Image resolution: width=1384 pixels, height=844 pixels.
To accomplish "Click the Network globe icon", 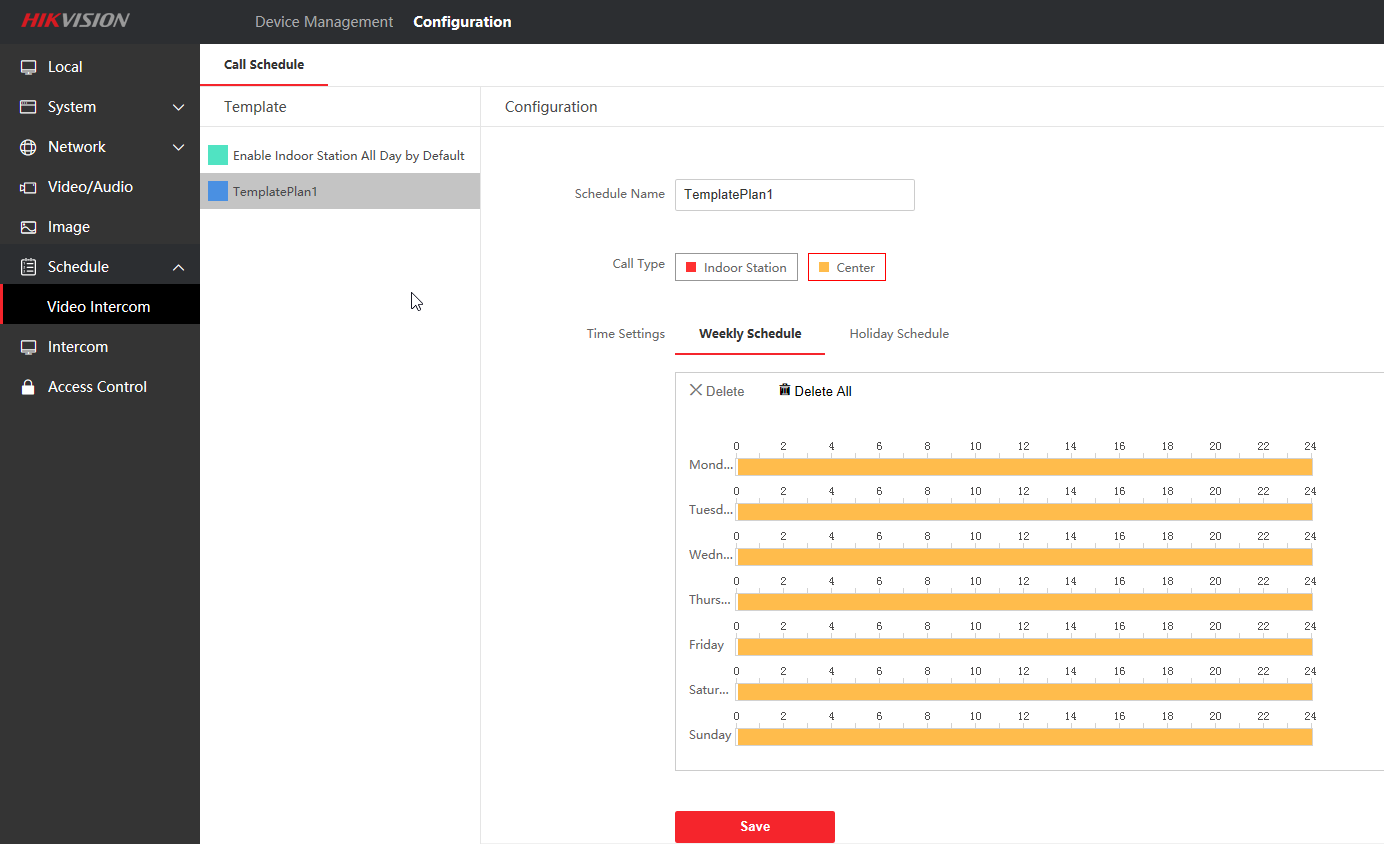I will coord(28,147).
